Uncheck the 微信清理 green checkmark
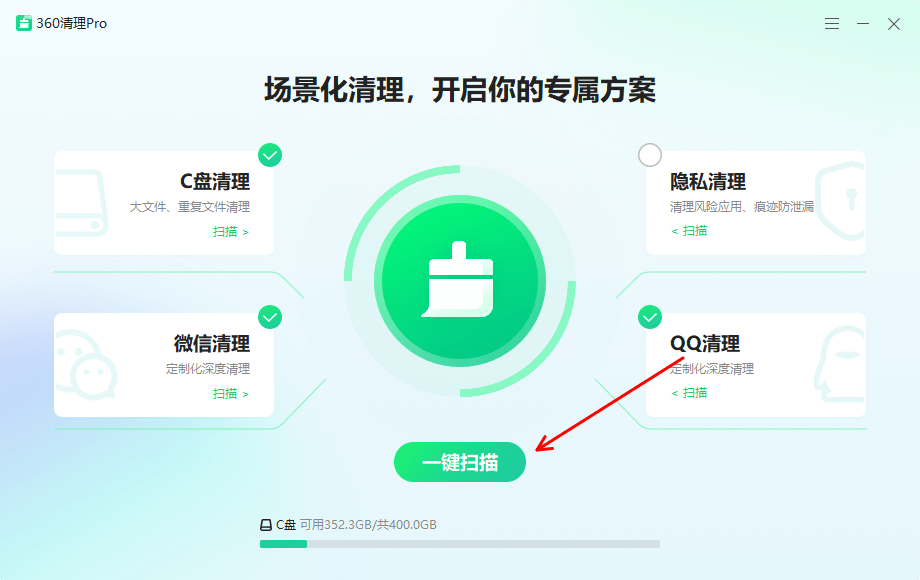Viewport: 920px width, 580px height. coord(270,317)
